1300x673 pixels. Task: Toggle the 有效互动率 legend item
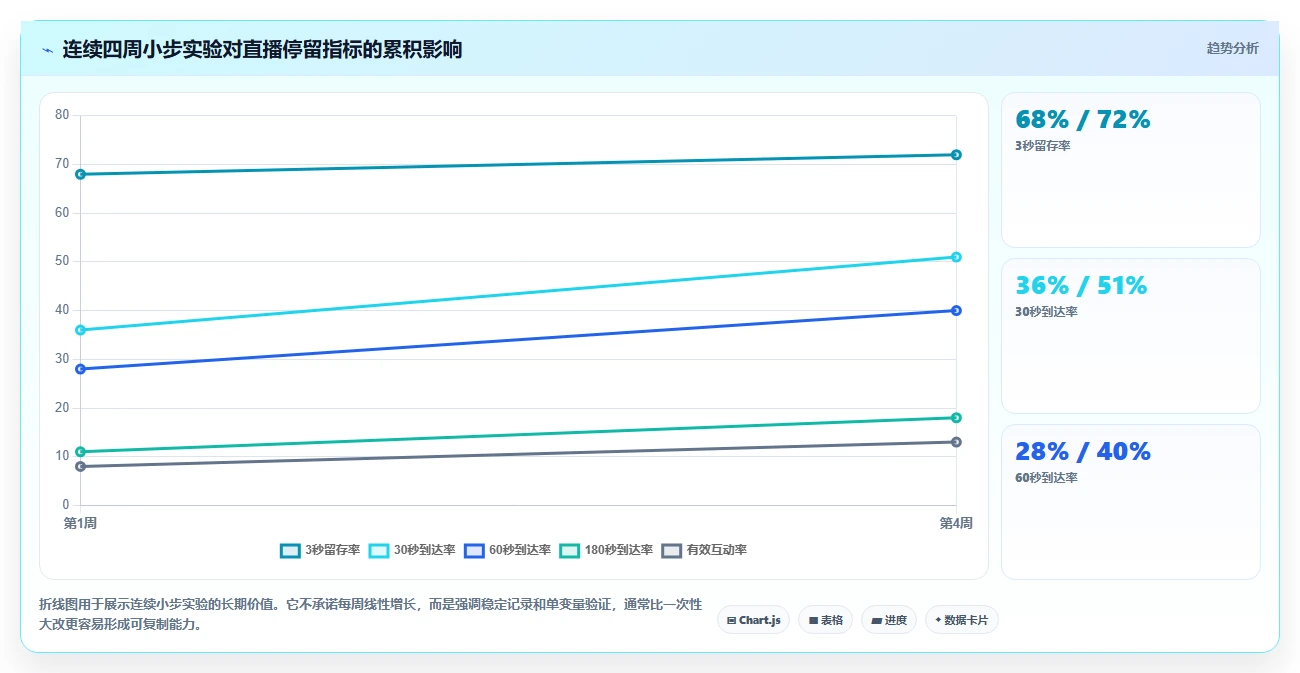point(705,550)
